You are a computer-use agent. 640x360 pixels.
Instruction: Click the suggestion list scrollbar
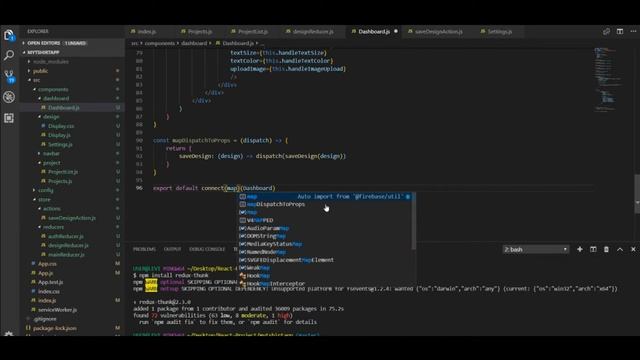tap(414, 221)
